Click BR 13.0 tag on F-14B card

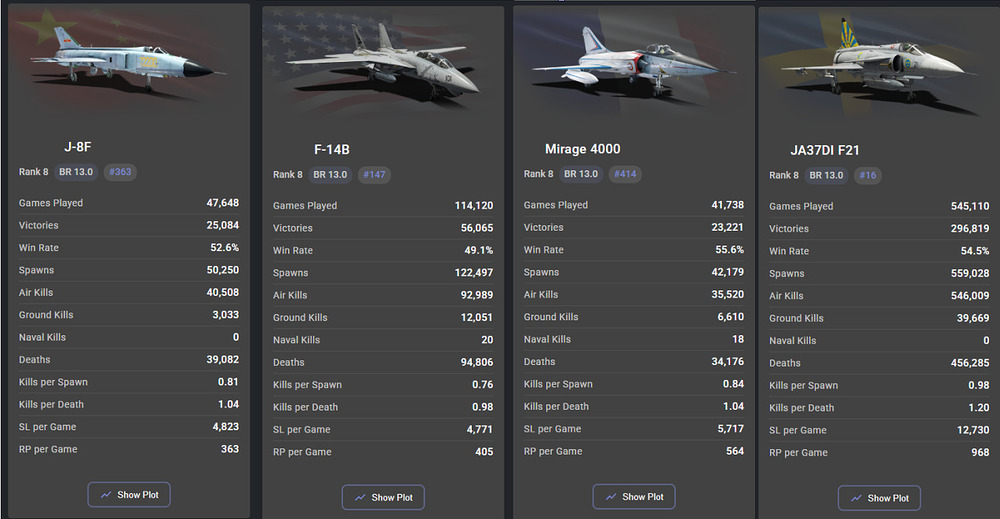[x=330, y=175]
